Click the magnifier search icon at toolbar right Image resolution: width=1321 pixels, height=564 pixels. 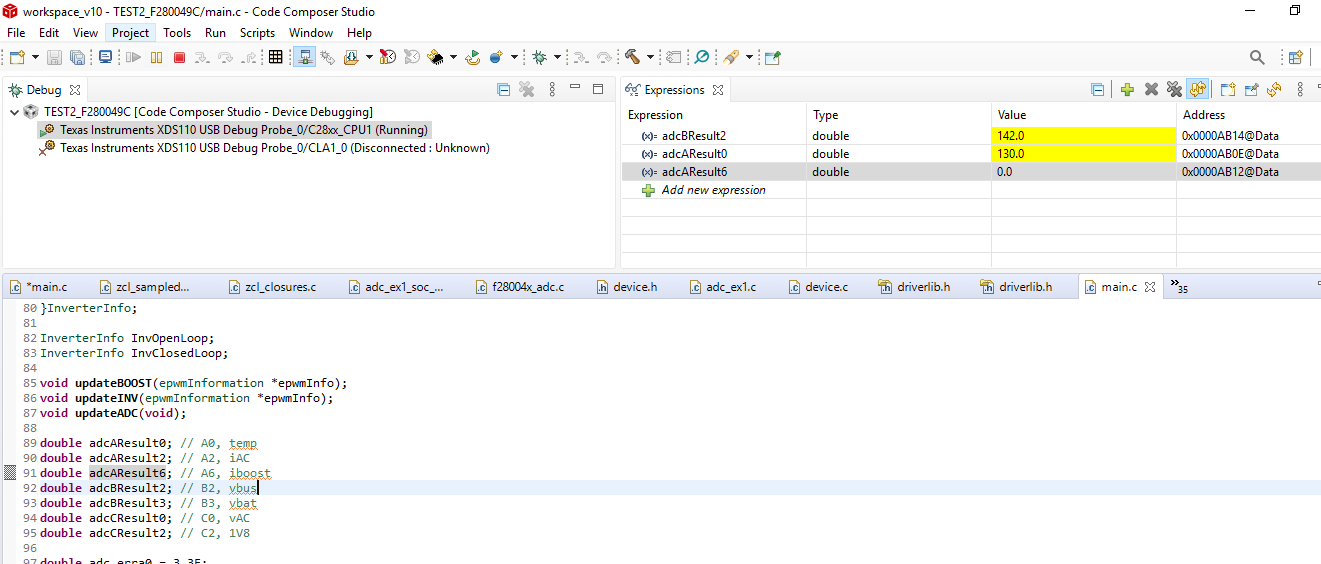pos(1257,57)
